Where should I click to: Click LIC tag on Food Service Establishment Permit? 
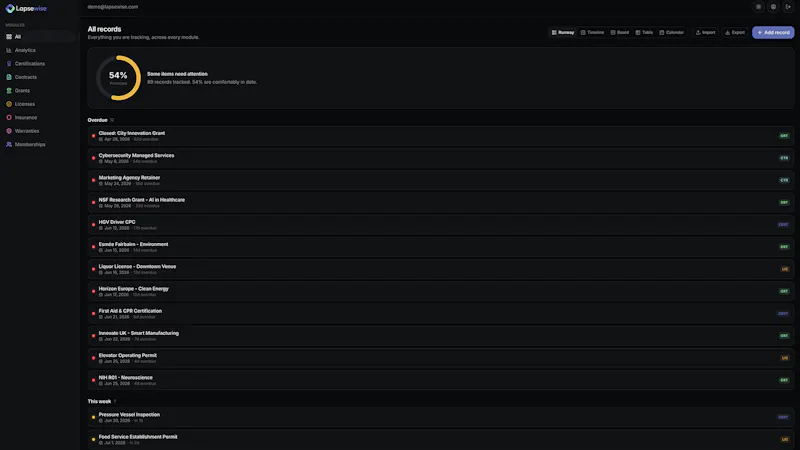[x=785, y=439]
